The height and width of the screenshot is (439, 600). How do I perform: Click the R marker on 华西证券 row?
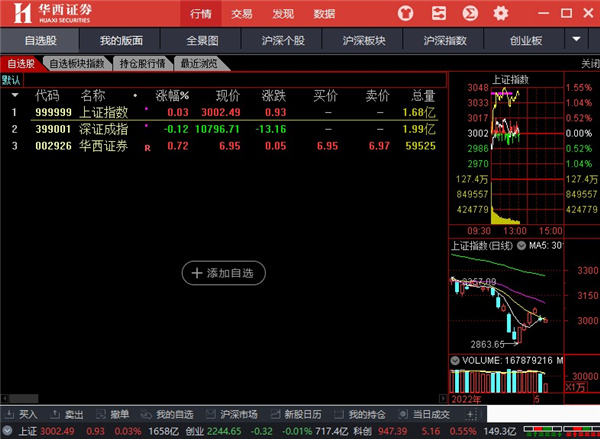click(147, 148)
